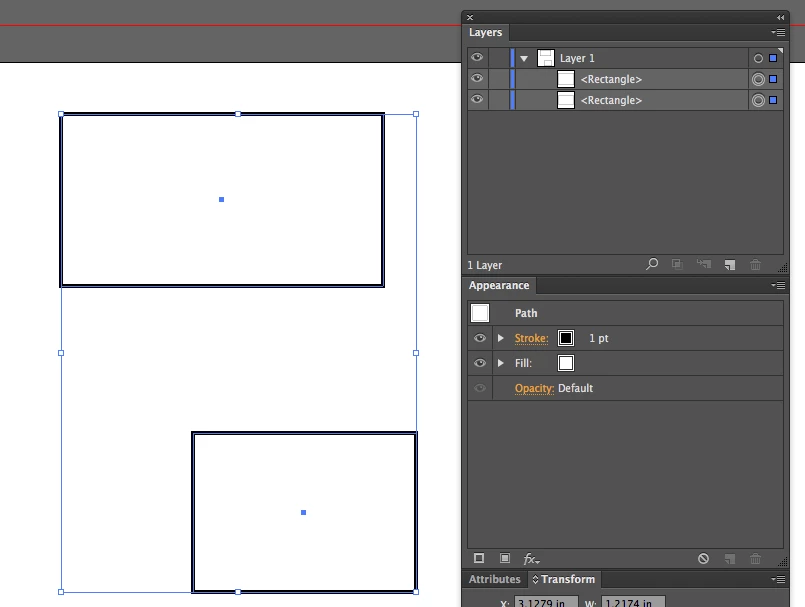
Task: Click Create New Sublayer icon
Action: [703, 264]
